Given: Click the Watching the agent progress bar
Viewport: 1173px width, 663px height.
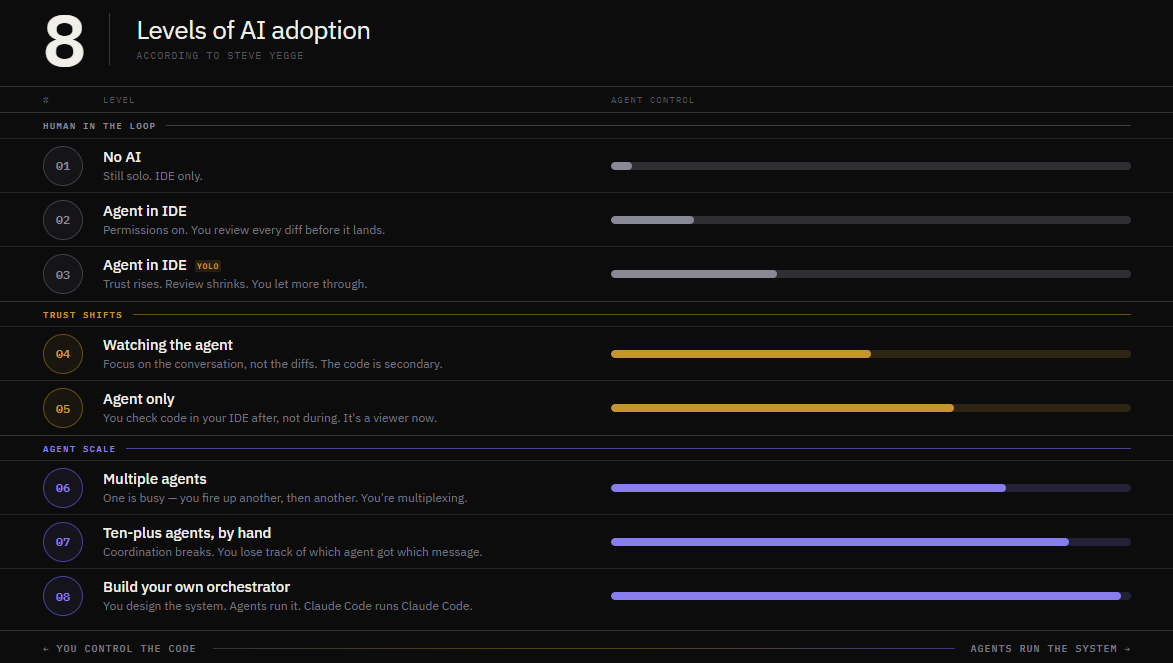Looking at the screenshot, I should (x=871, y=354).
